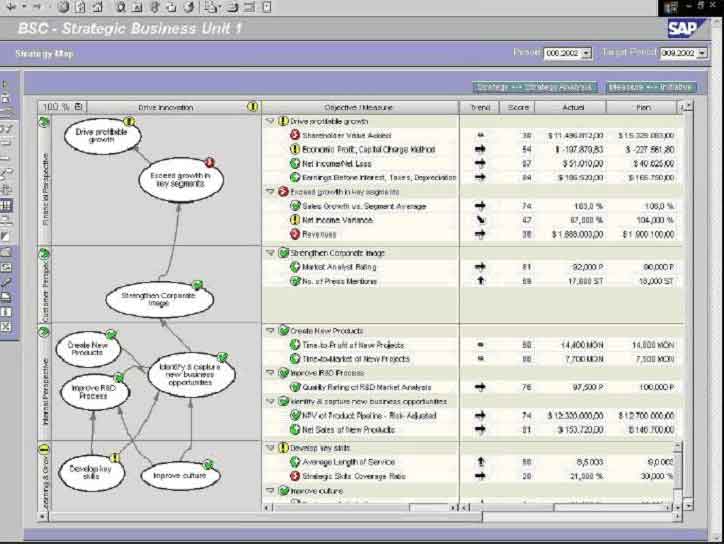The height and width of the screenshot is (544, 724).
Task: Click the Actual column header
Action: [570, 107]
